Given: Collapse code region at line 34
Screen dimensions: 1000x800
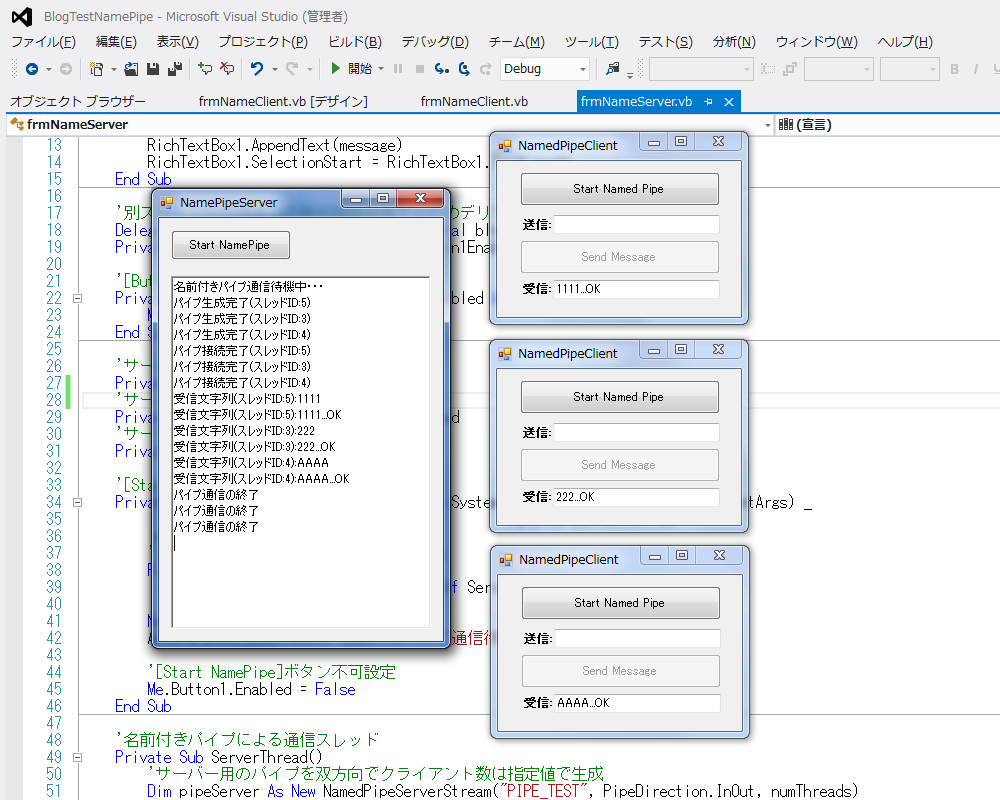Looking at the screenshot, I should coord(77,502).
